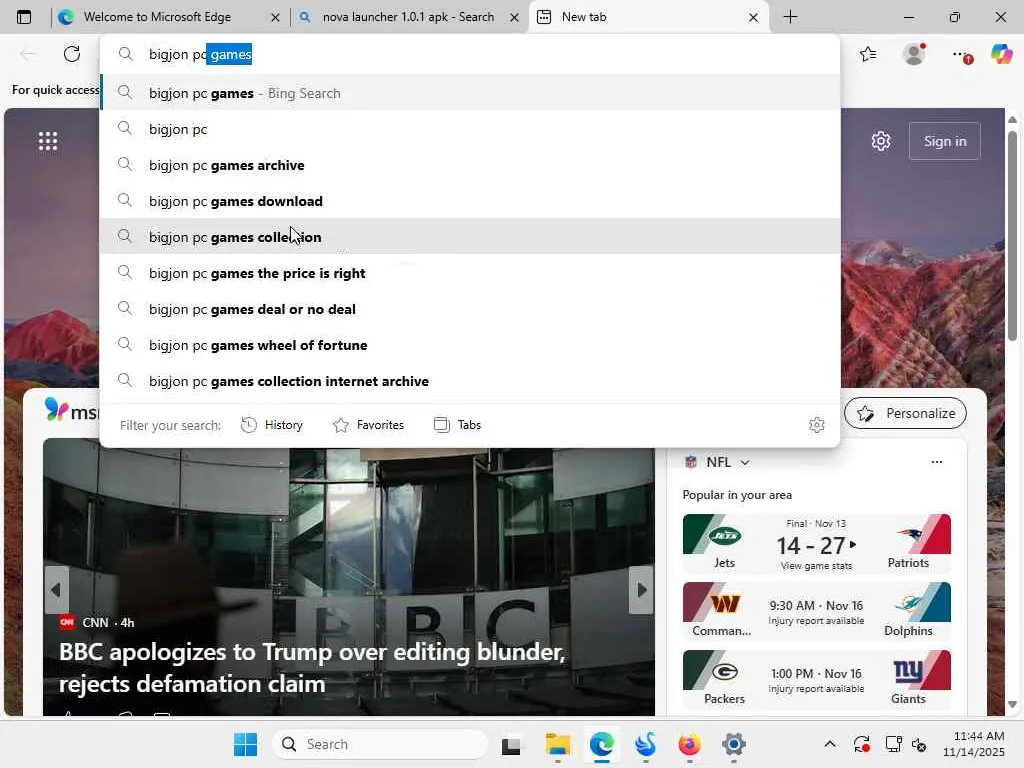This screenshot has width=1024, height=768.
Task: Open the NFL card more options ellipsis
Action: [x=936, y=462]
